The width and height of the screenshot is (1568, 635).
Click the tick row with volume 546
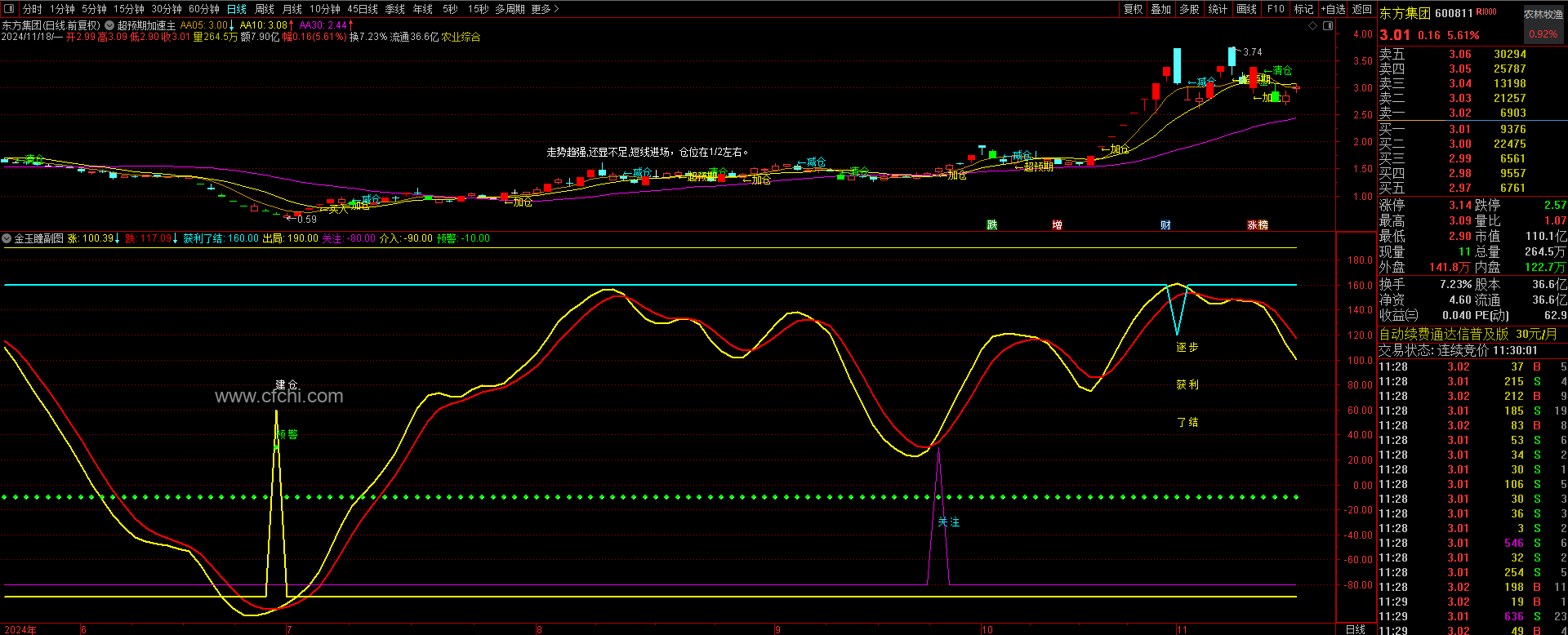(1472, 543)
